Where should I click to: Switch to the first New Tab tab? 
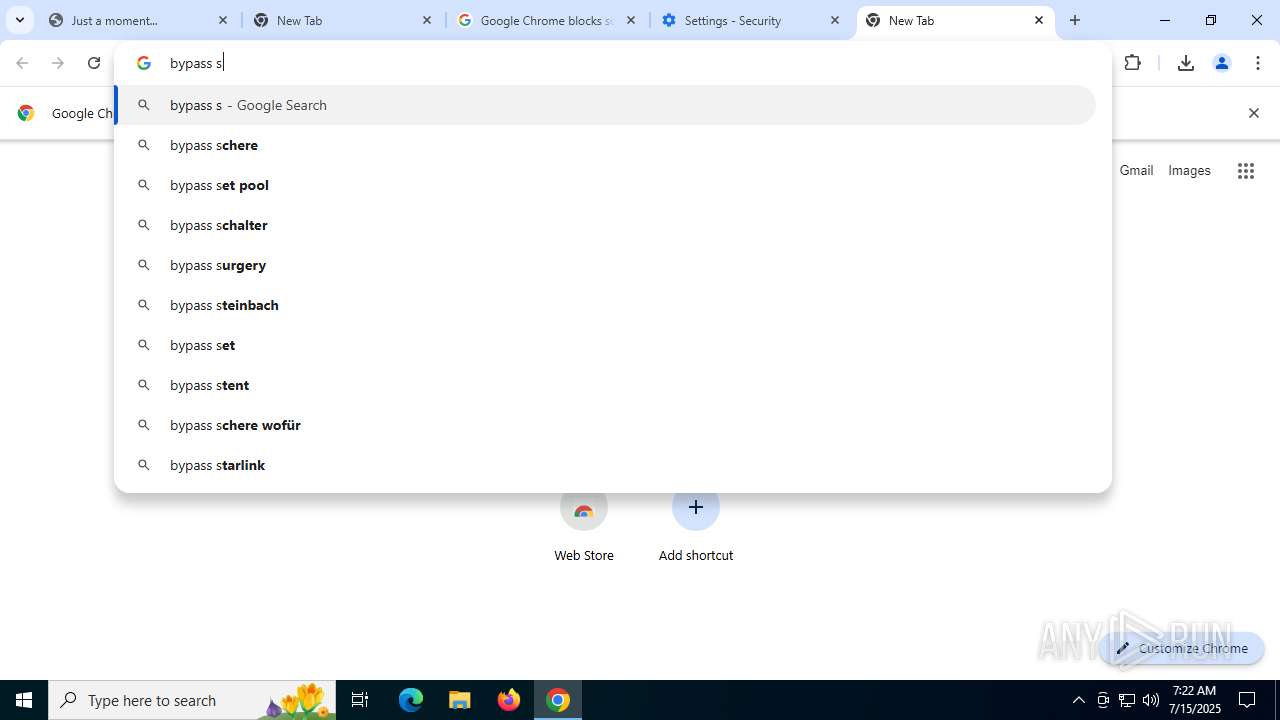click(x=344, y=20)
